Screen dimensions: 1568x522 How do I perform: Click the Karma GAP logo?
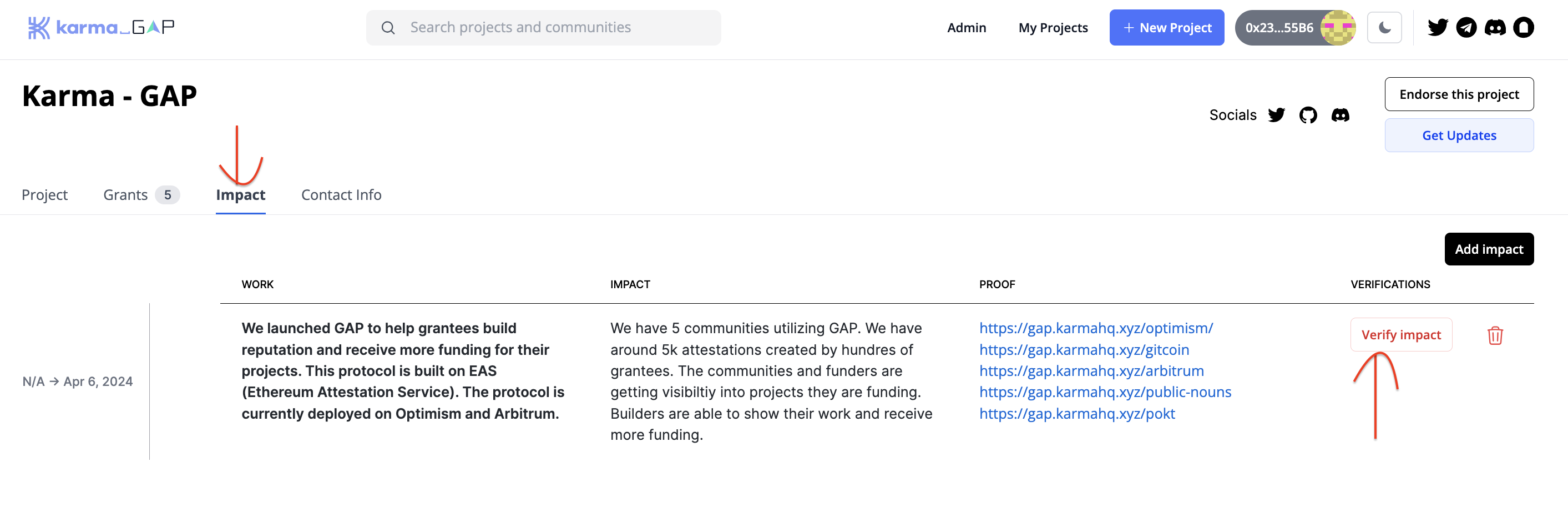point(101,27)
